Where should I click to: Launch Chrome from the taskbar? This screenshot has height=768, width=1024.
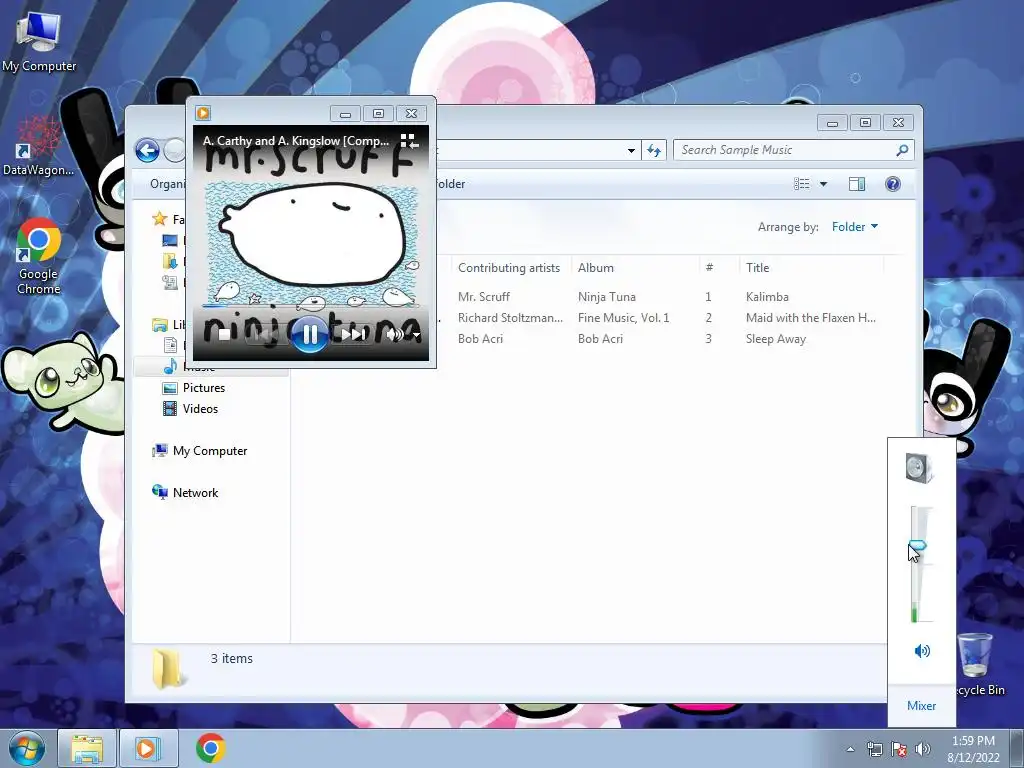point(210,748)
